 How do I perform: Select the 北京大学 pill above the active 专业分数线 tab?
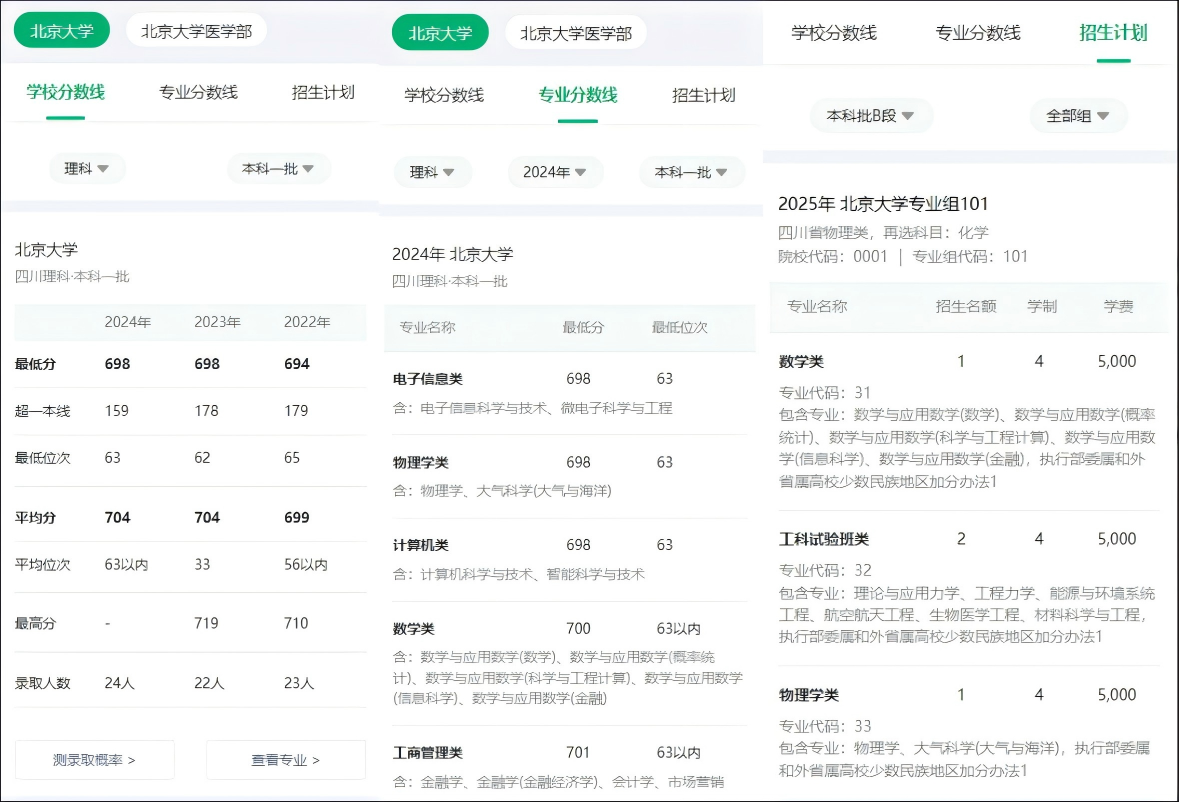[440, 33]
